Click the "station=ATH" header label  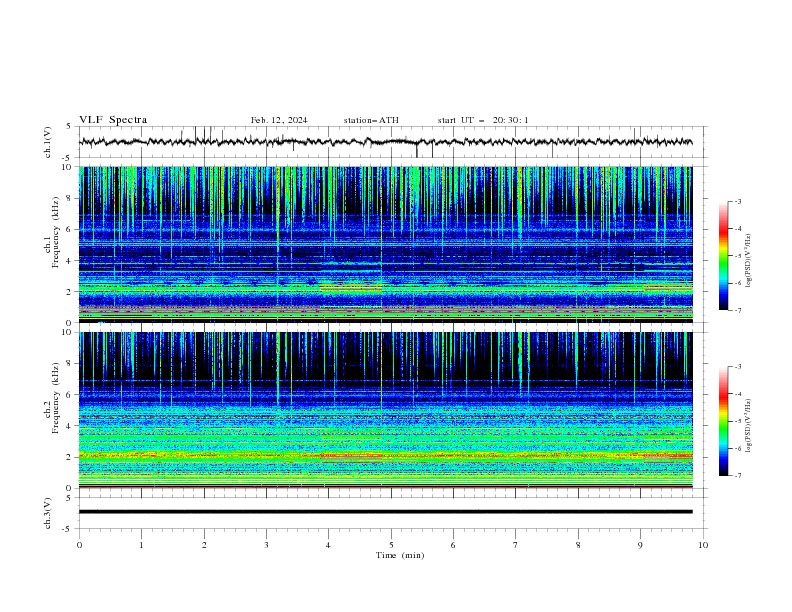[371, 120]
